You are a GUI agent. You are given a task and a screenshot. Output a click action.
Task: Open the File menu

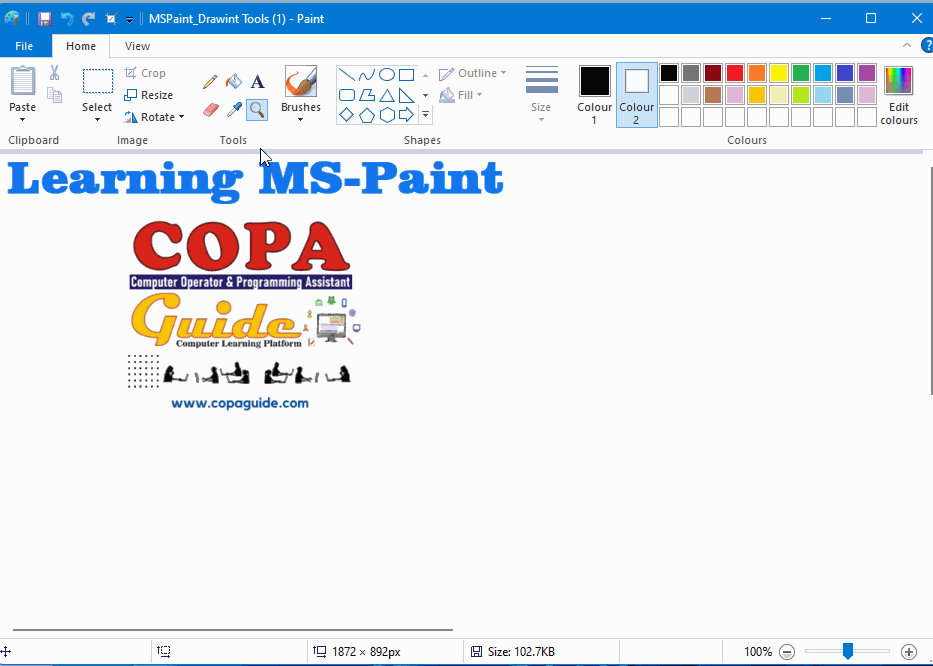click(24, 46)
